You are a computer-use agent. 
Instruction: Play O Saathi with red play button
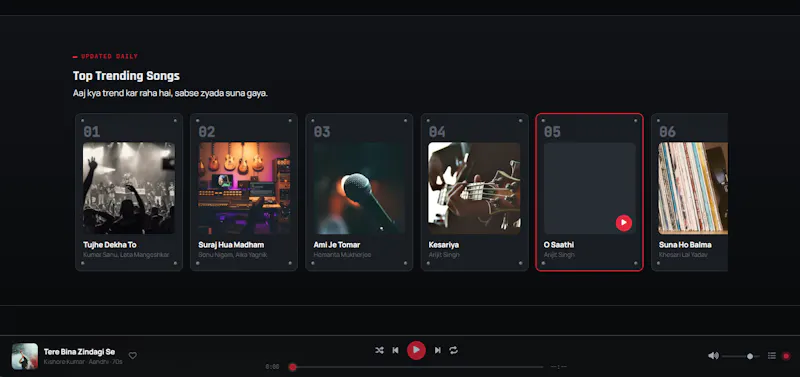point(623,222)
